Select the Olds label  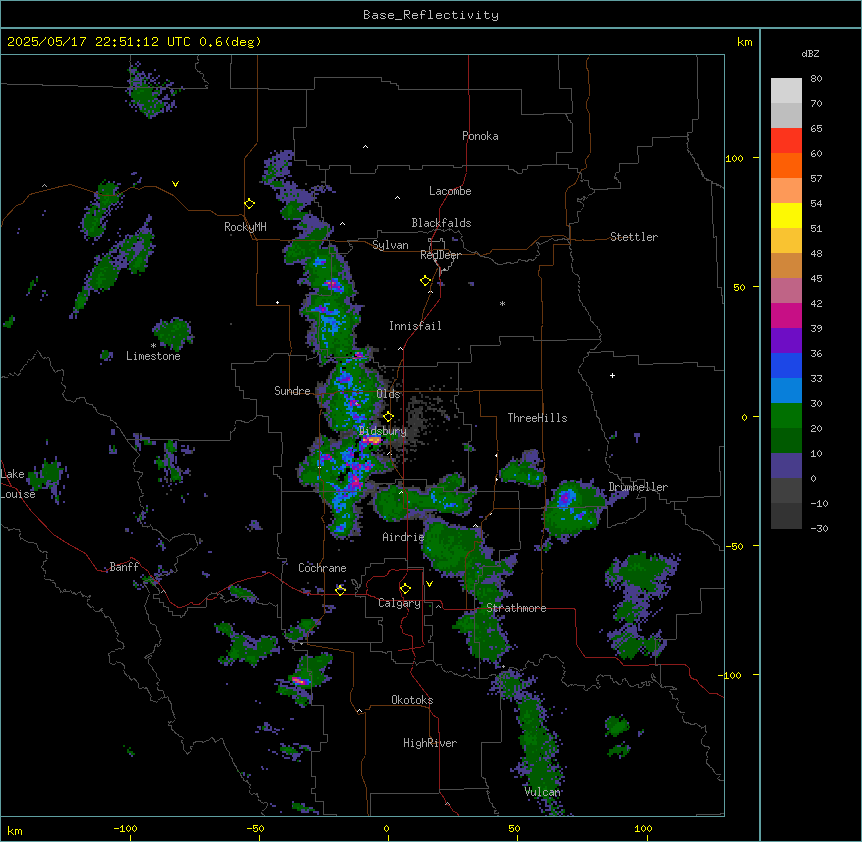(388, 394)
